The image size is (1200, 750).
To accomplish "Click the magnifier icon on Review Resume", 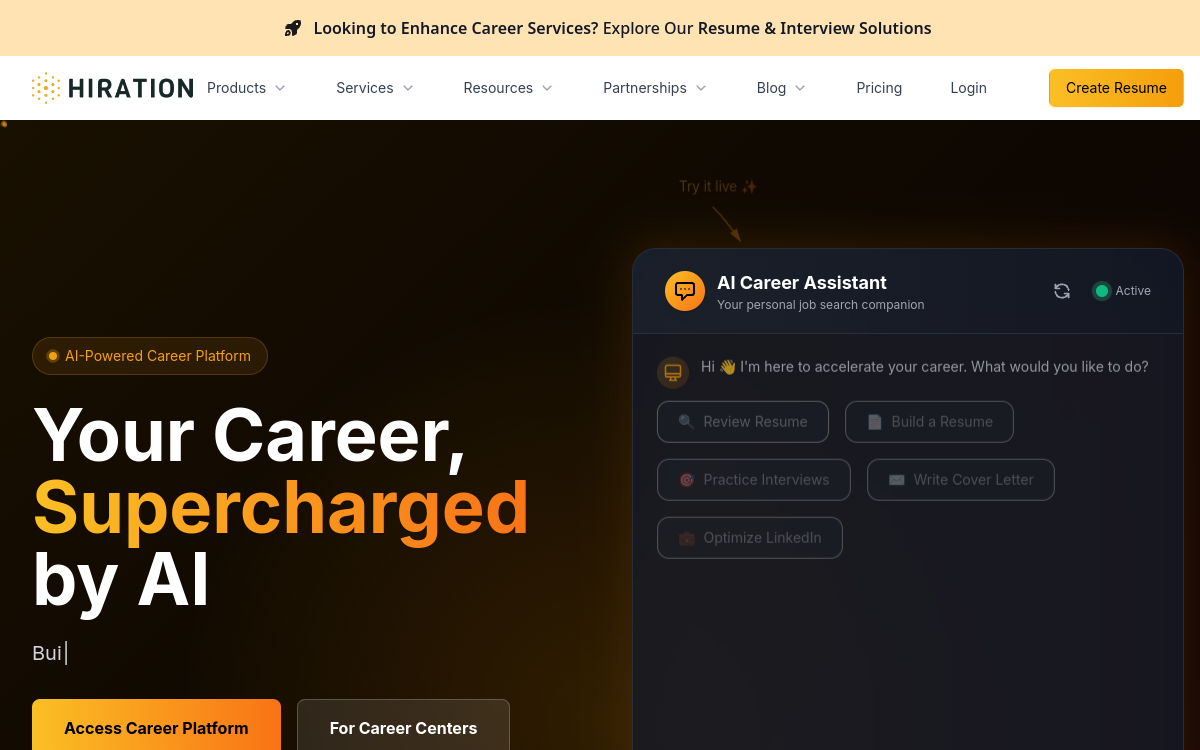I will 686,422.
